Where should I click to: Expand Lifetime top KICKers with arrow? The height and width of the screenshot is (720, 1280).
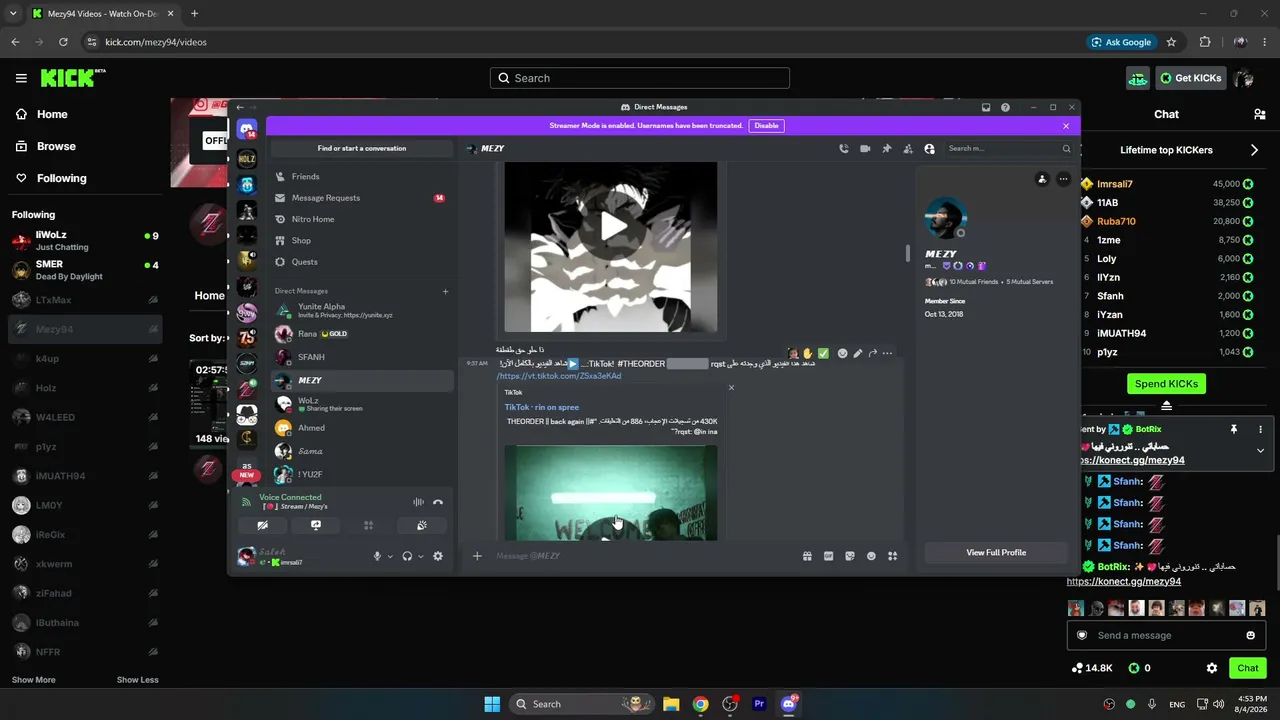tap(1254, 150)
